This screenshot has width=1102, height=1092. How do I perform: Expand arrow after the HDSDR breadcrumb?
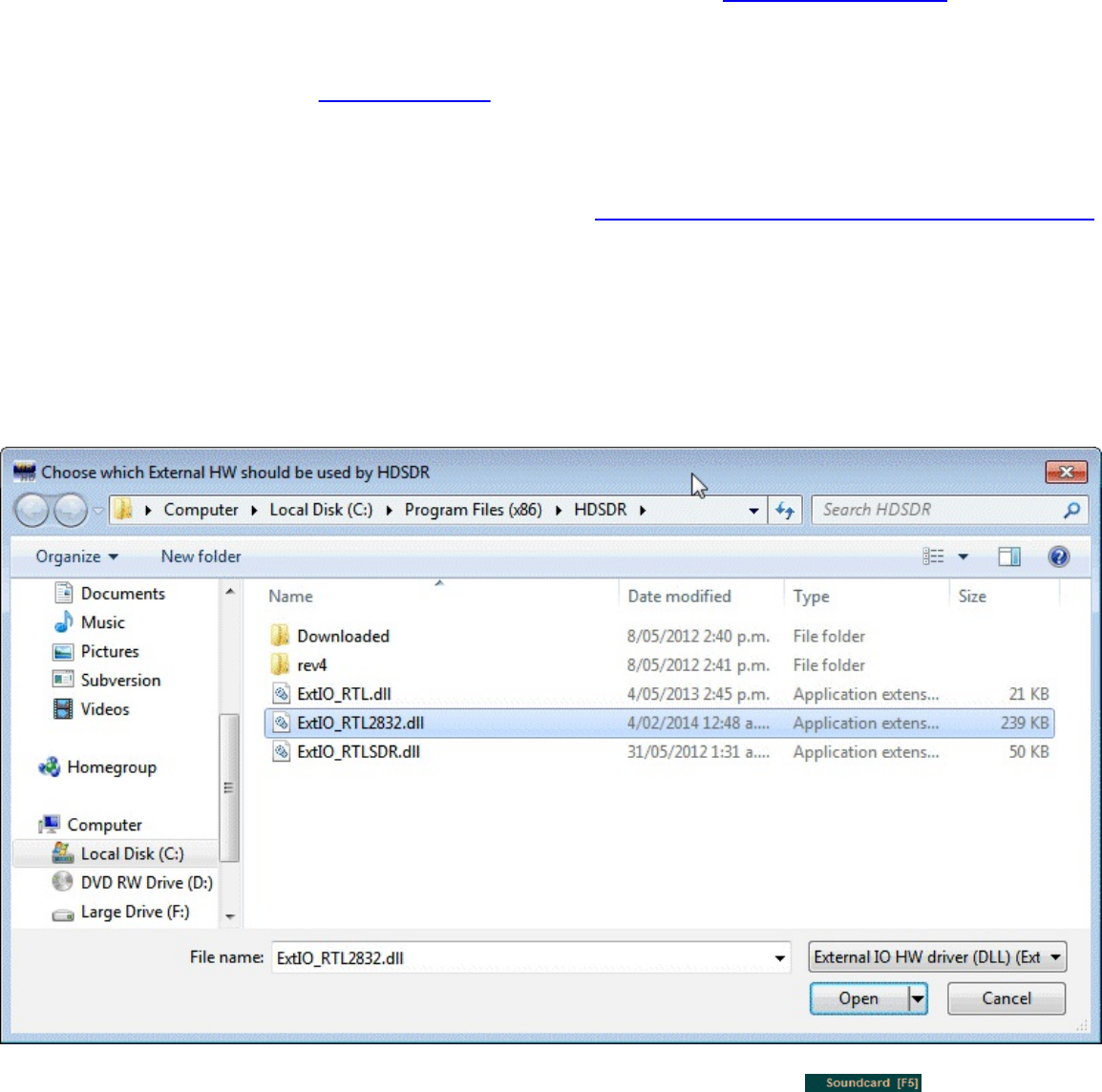pyautogui.click(x=643, y=510)
